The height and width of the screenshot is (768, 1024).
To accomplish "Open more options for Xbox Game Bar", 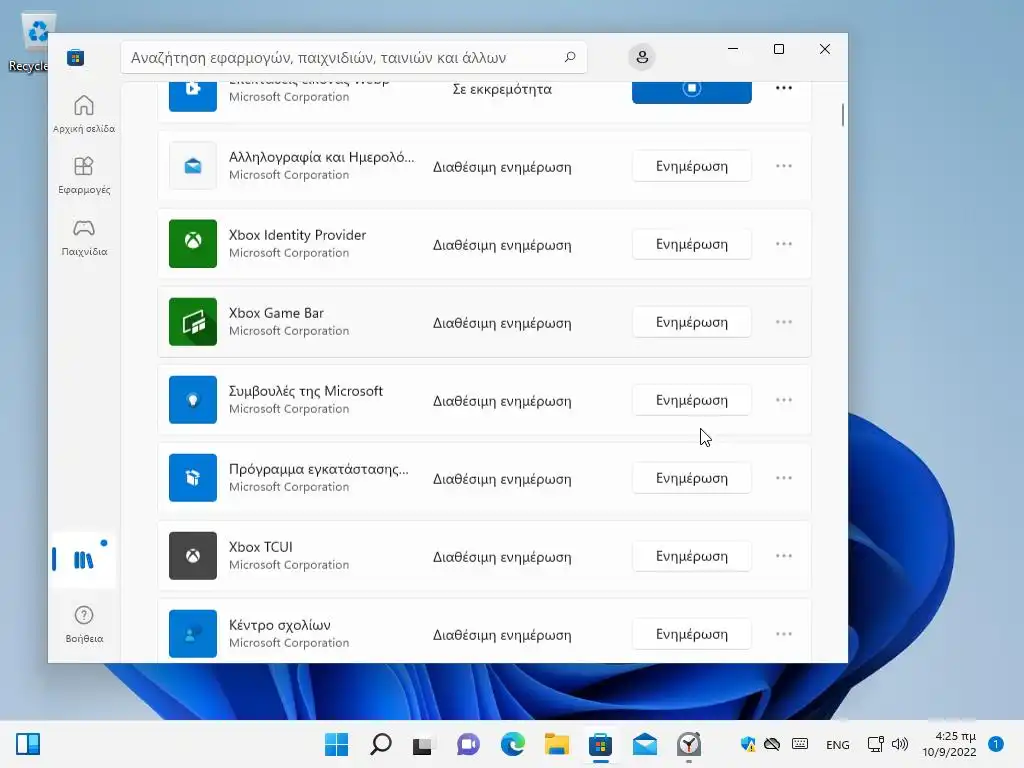I will coord(784,323).
